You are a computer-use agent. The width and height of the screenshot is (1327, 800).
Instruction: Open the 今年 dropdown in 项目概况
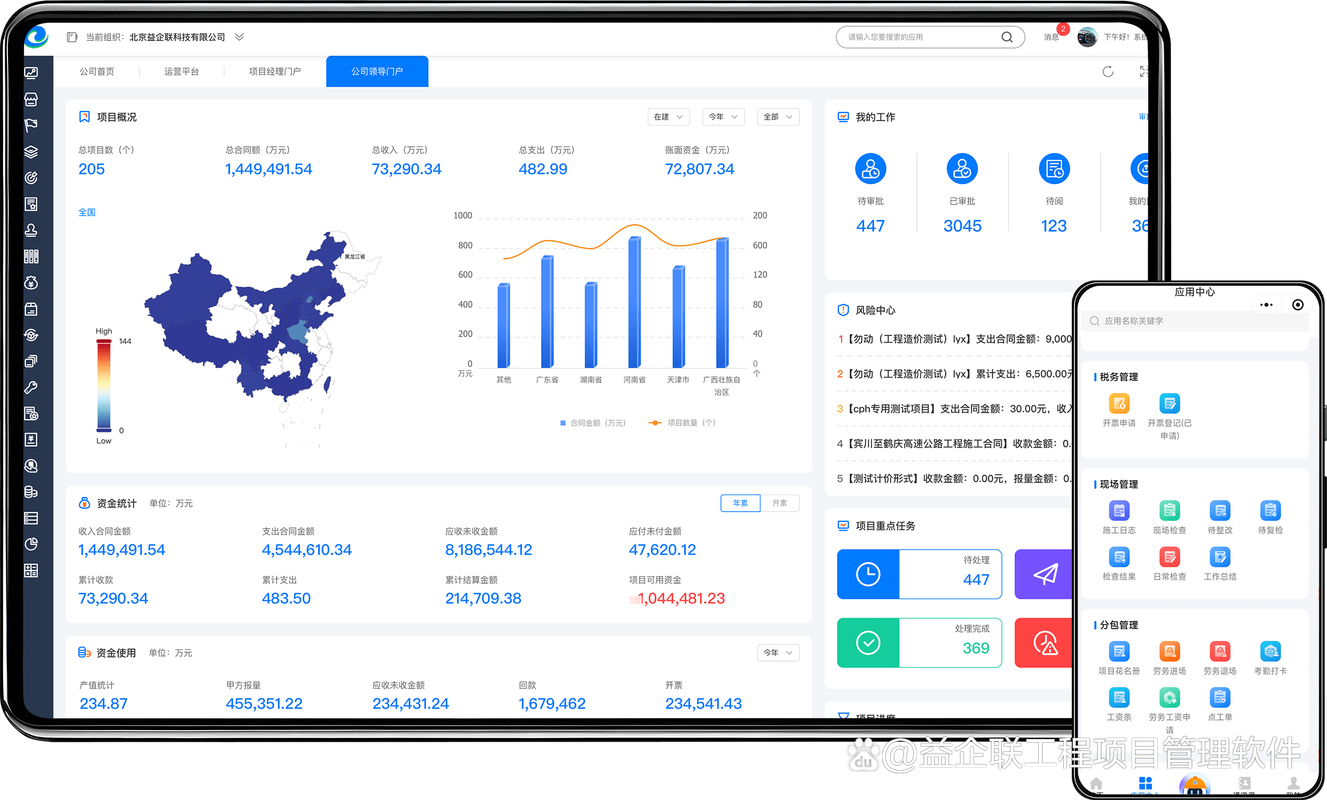[723, 117]
